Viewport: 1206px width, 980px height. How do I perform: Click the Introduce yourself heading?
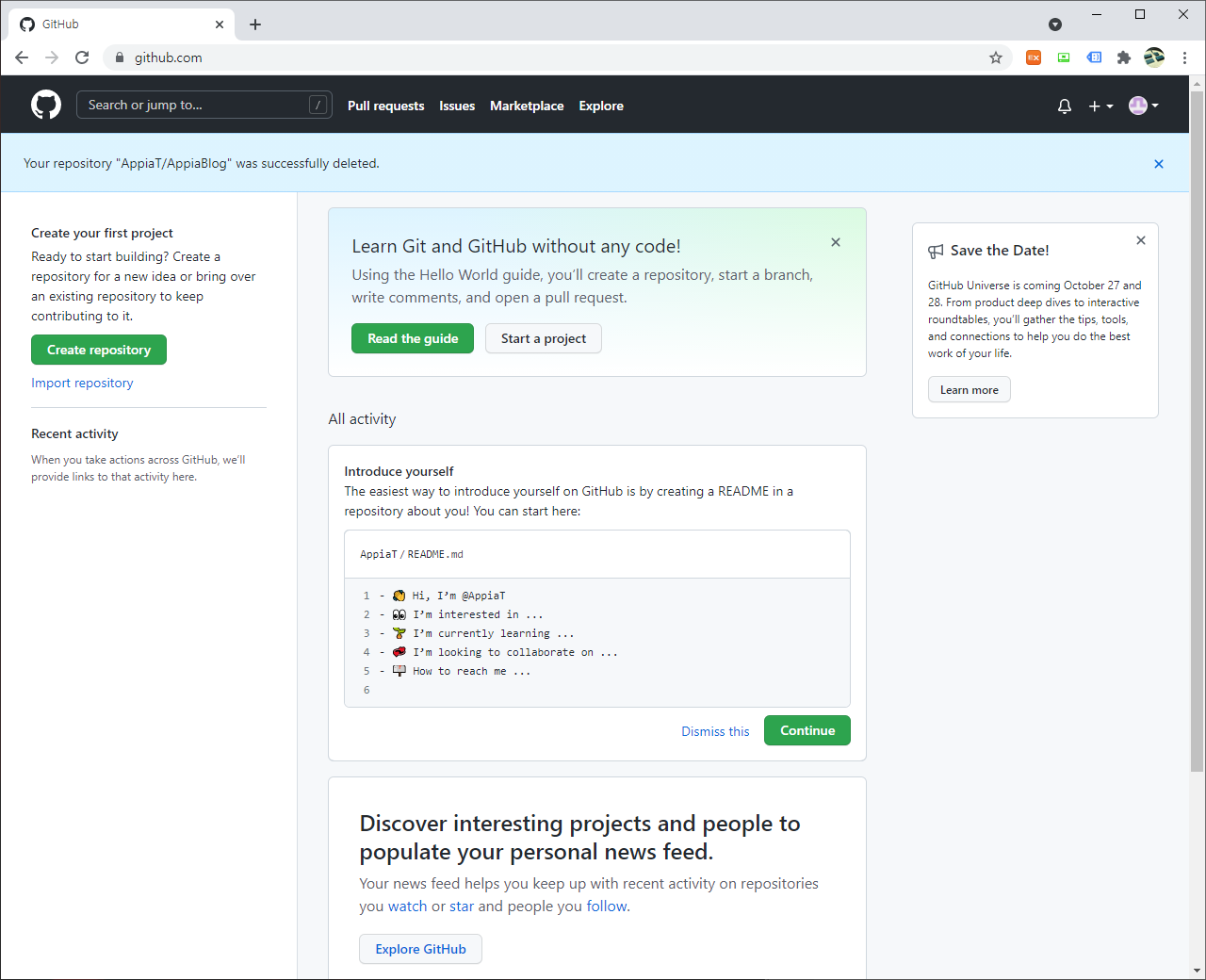(399, 471)
